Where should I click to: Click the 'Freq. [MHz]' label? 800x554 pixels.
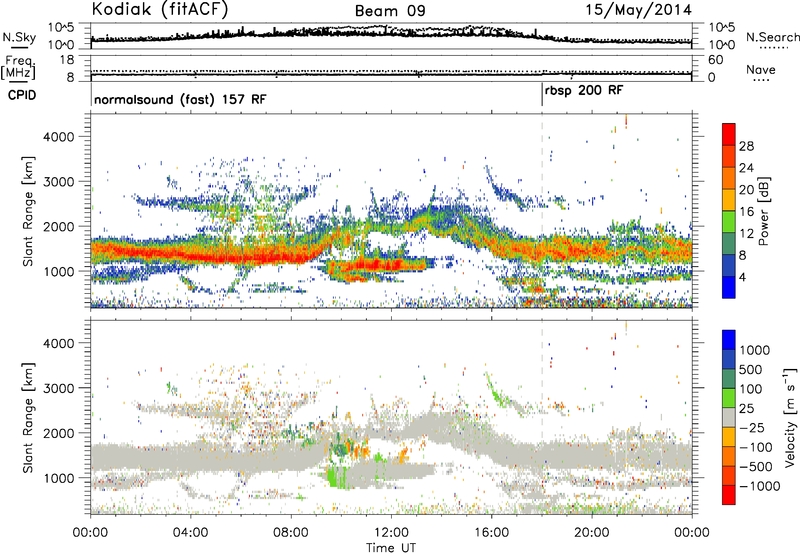[18, 68]
